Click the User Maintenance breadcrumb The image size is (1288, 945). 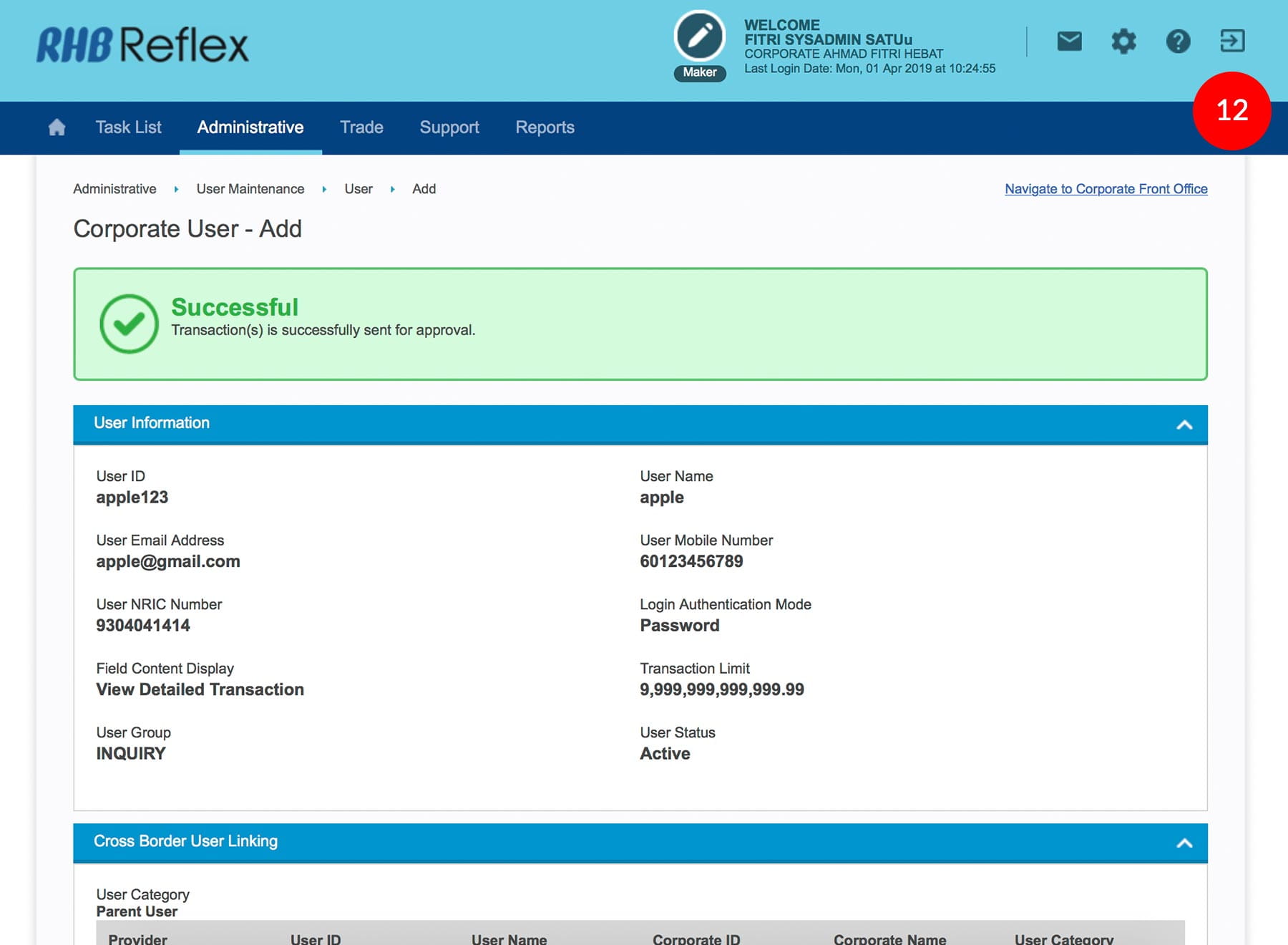pyautogui.click(x=250, y=189)
